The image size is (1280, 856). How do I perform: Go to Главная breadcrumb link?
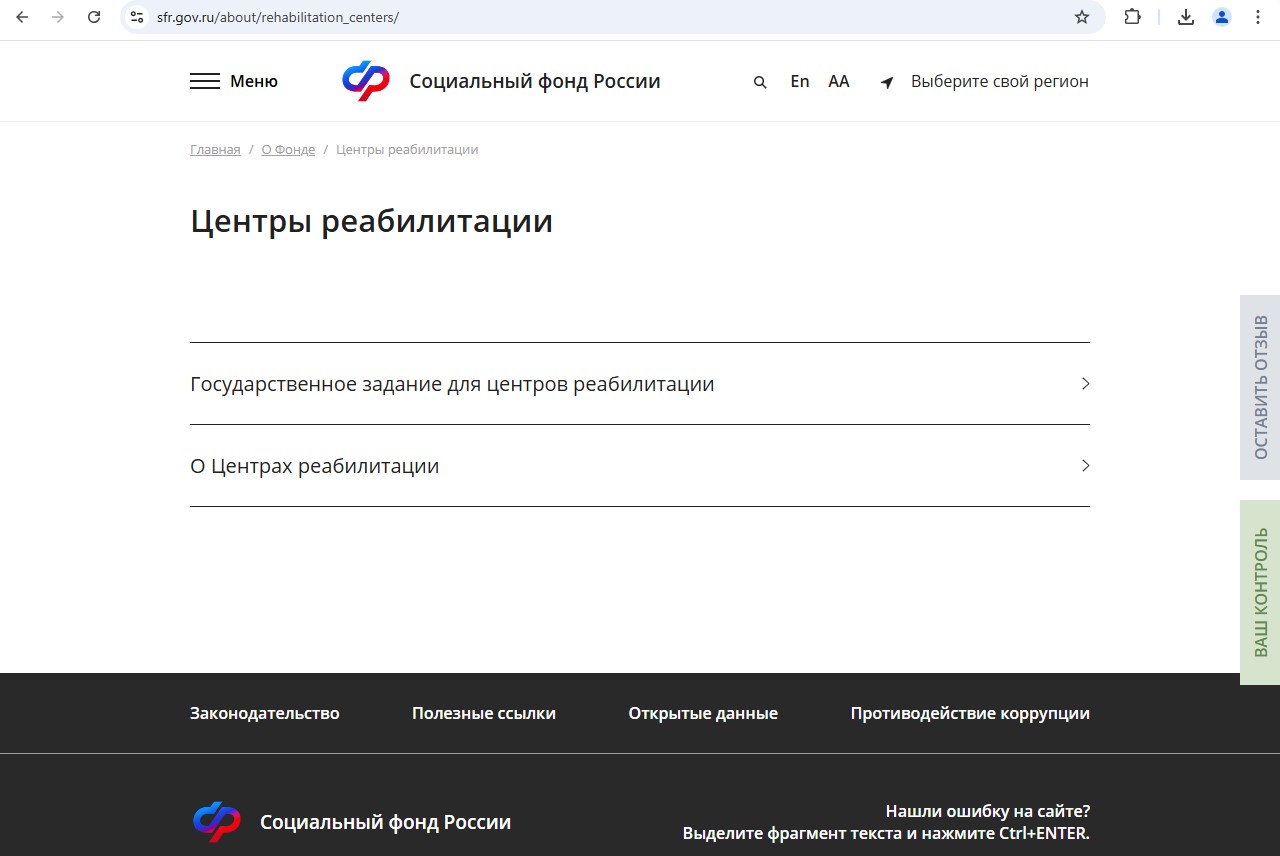click(x=215, y=149)
